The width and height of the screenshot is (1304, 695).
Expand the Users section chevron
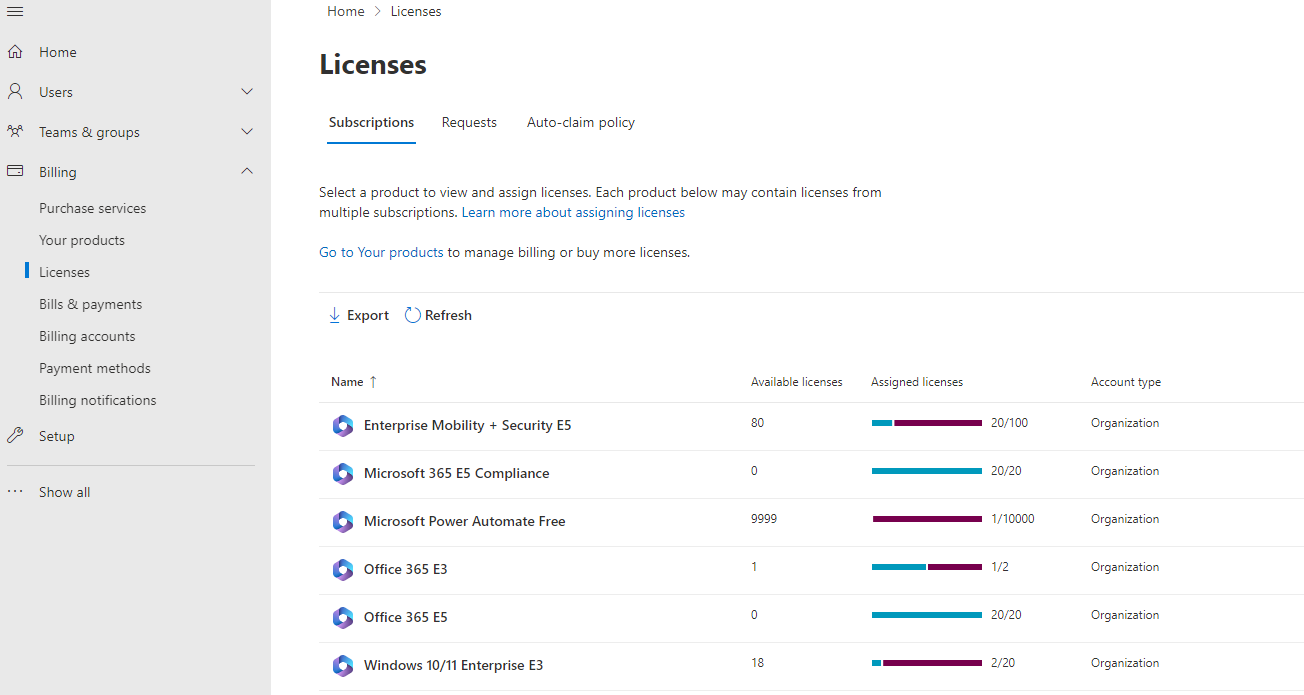tap(247, 92)
